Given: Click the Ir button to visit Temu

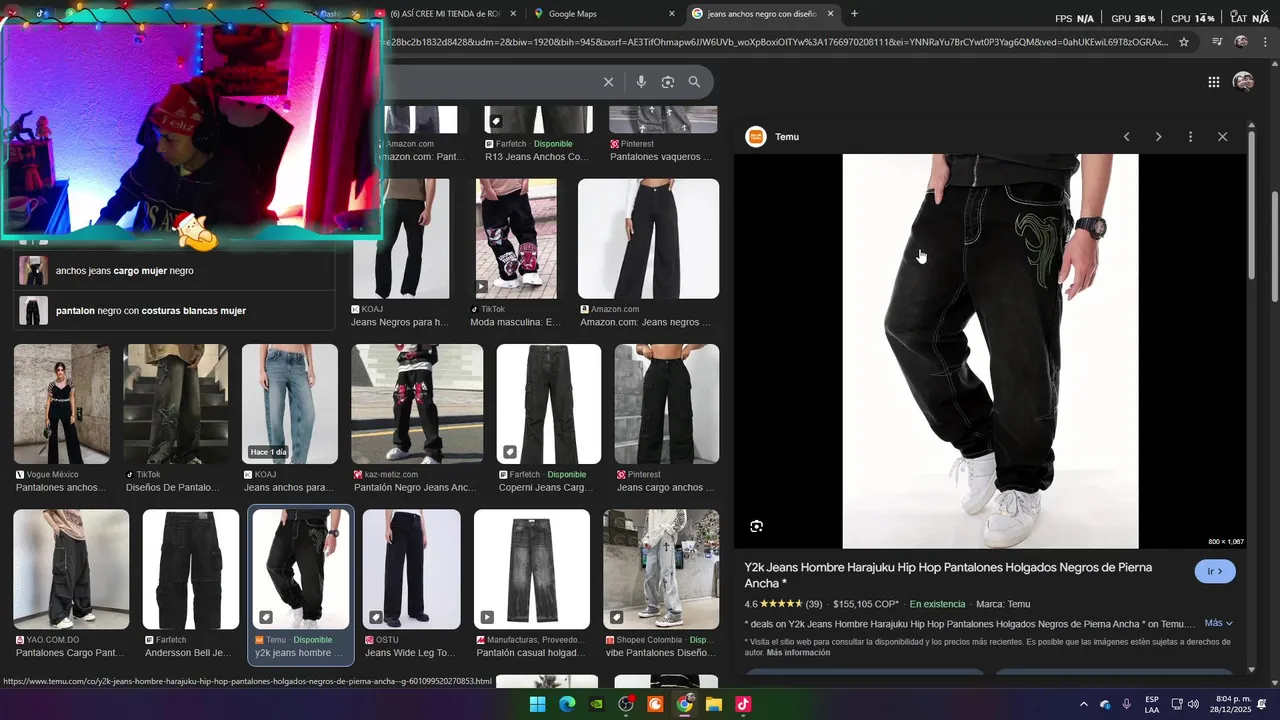Looking at the screenshot, I should 1215,571.
